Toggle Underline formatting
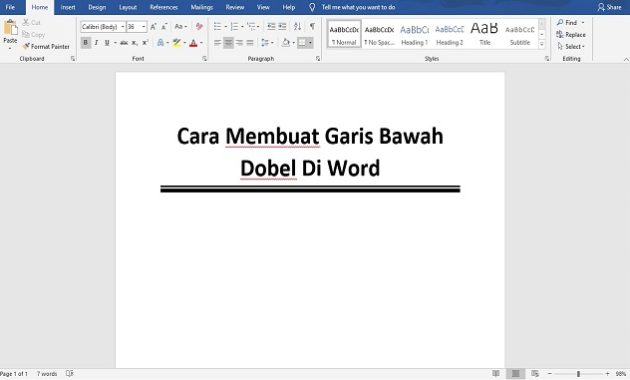Screen dimensions: 630x380 click(107, 43)
